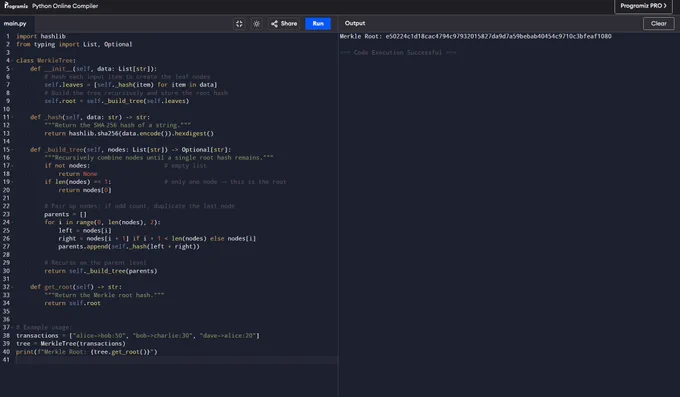Click the 'left = nodes[i]' line
Screen dimensions: 680x397
pos(85,230)
